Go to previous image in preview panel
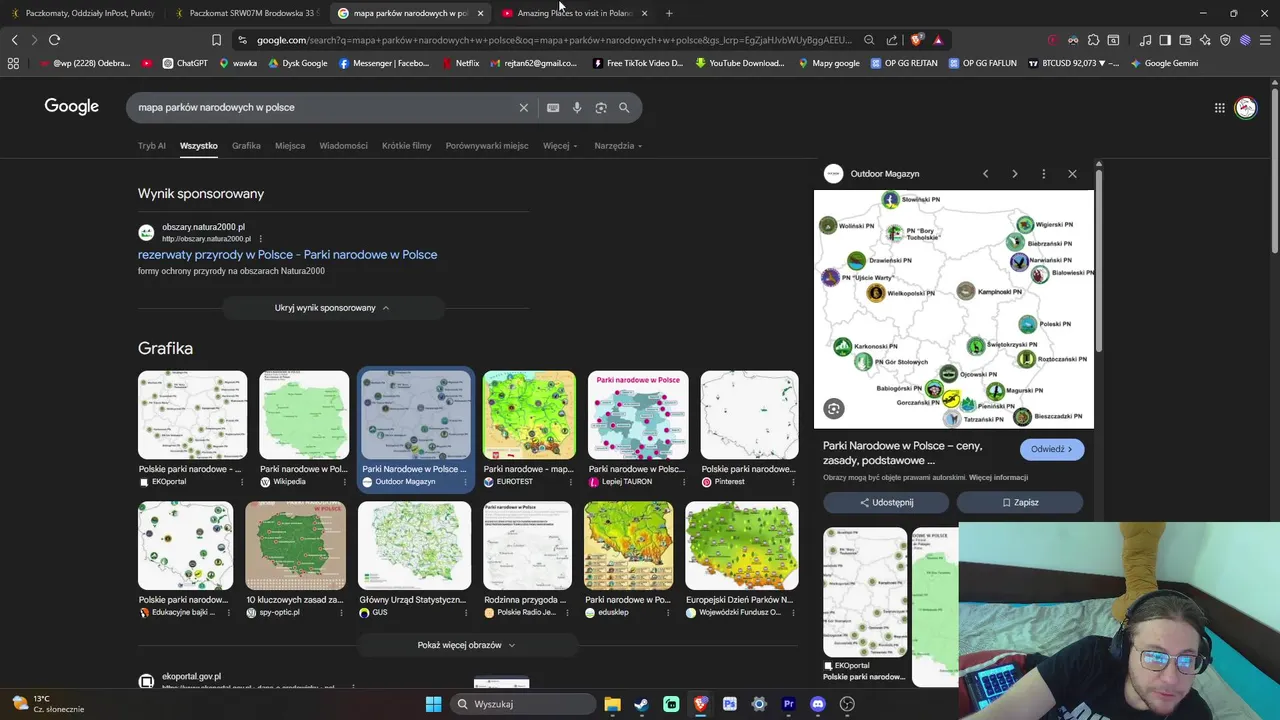Viewport: 1280px width, 720px height. [x=985, y=174]
